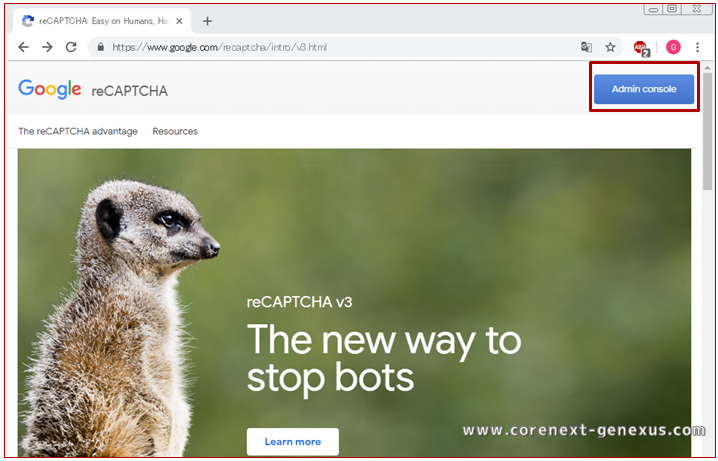Open The reCAPTCHA advantage menu item
The height and width of the screenshot is (461, 718).
point(78,131)
